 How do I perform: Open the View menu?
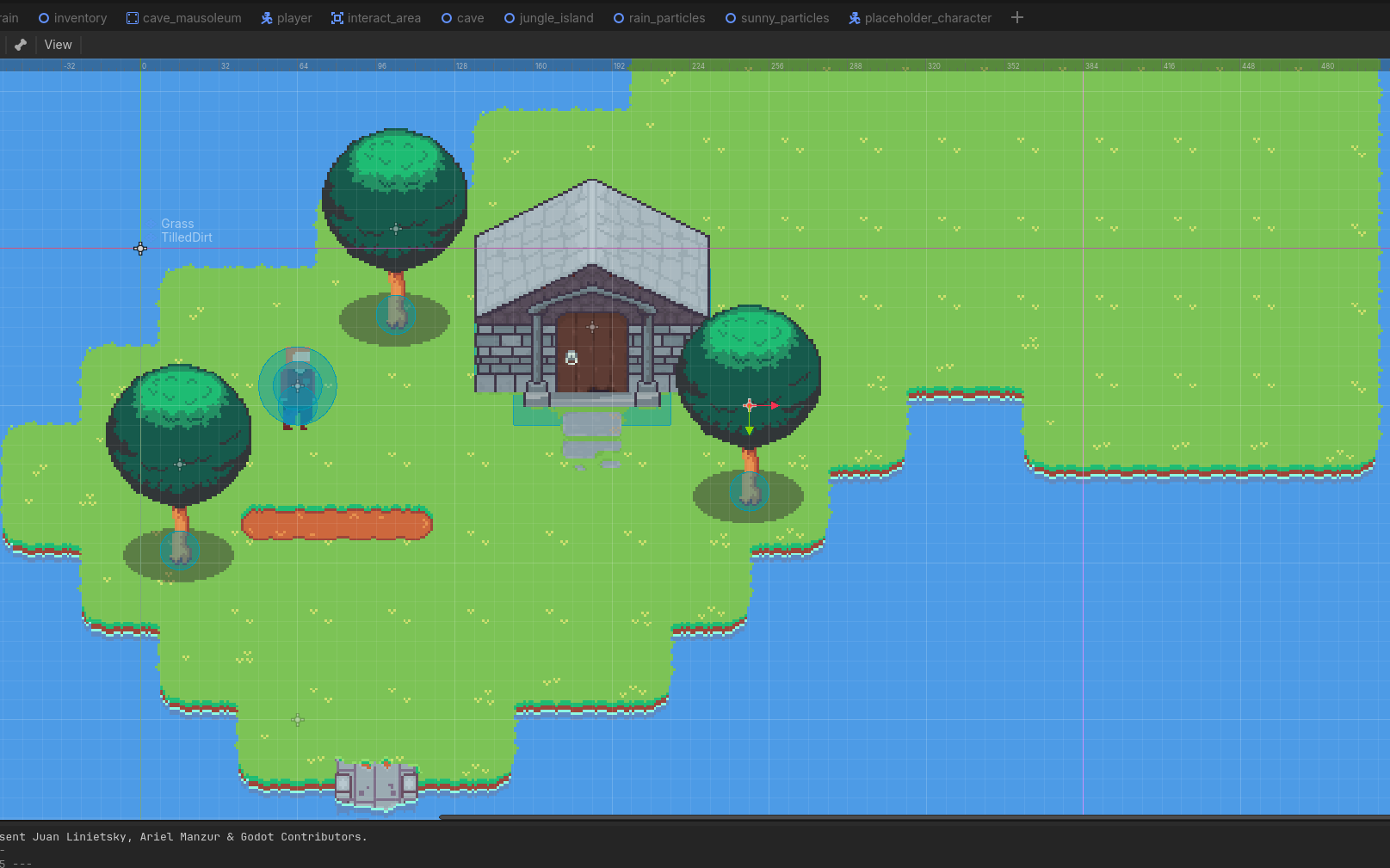click(x=58, y=45)
